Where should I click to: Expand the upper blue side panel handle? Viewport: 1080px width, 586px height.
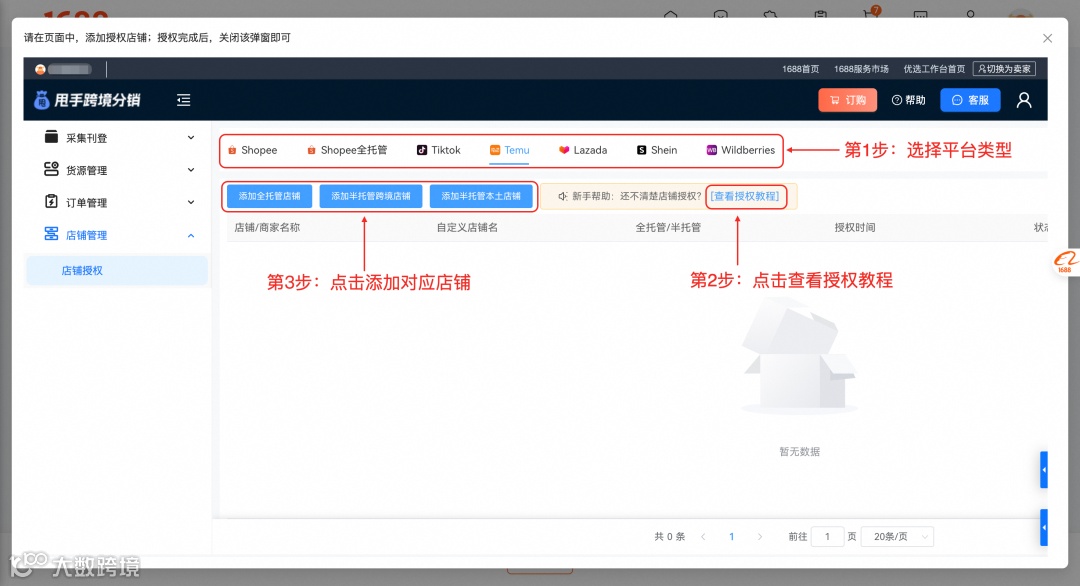[x=1043, y=470]
